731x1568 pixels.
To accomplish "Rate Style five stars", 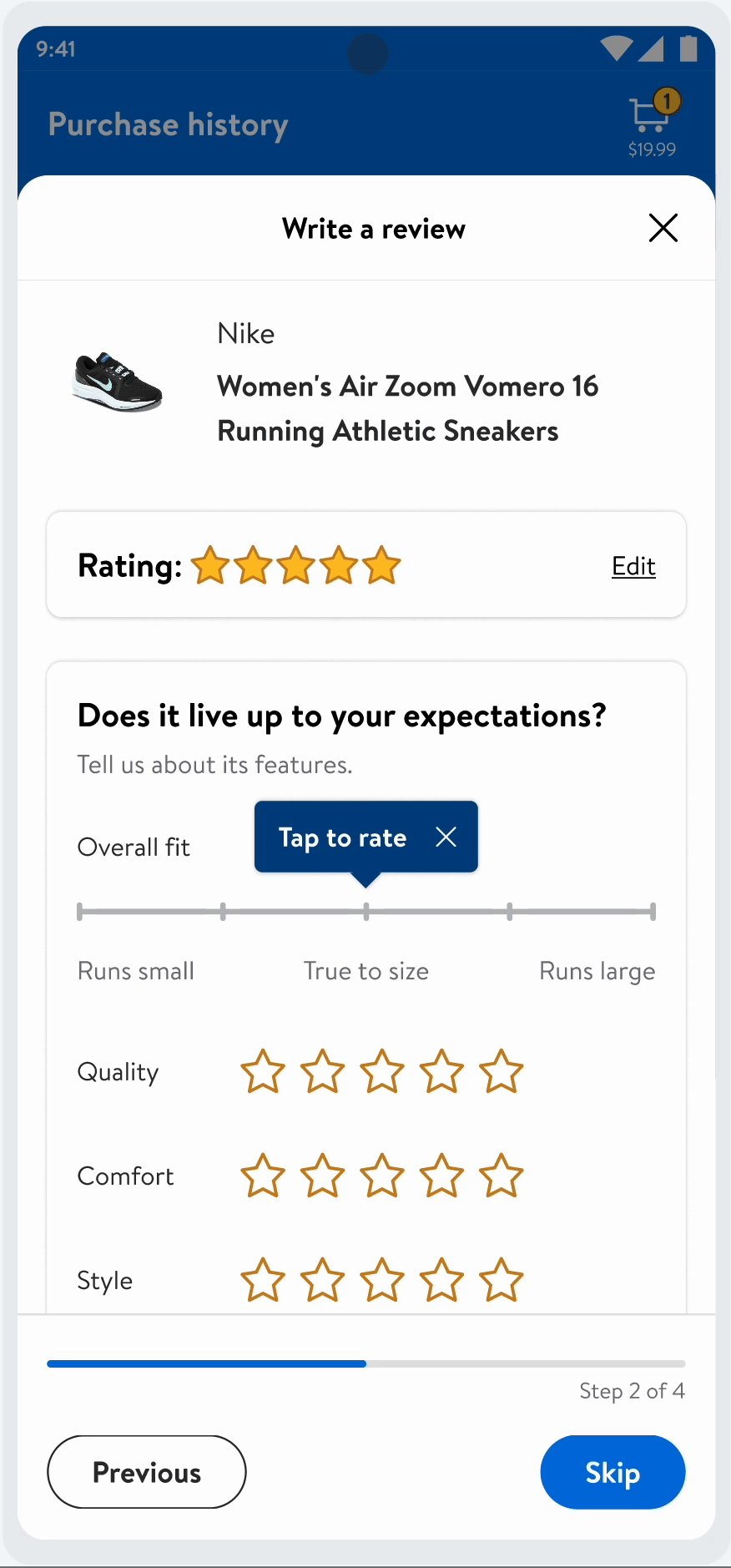I will tap(502, 1281).
